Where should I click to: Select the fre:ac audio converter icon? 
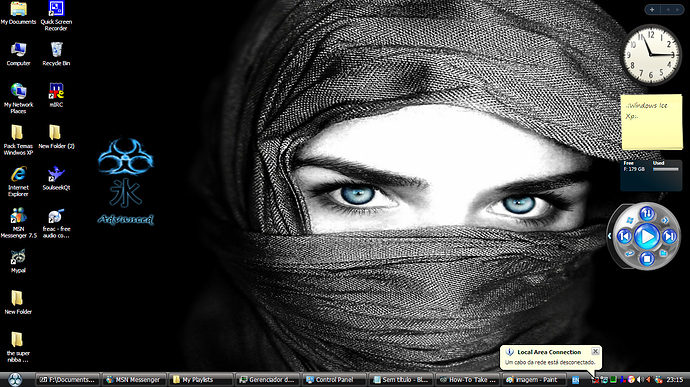56,223
